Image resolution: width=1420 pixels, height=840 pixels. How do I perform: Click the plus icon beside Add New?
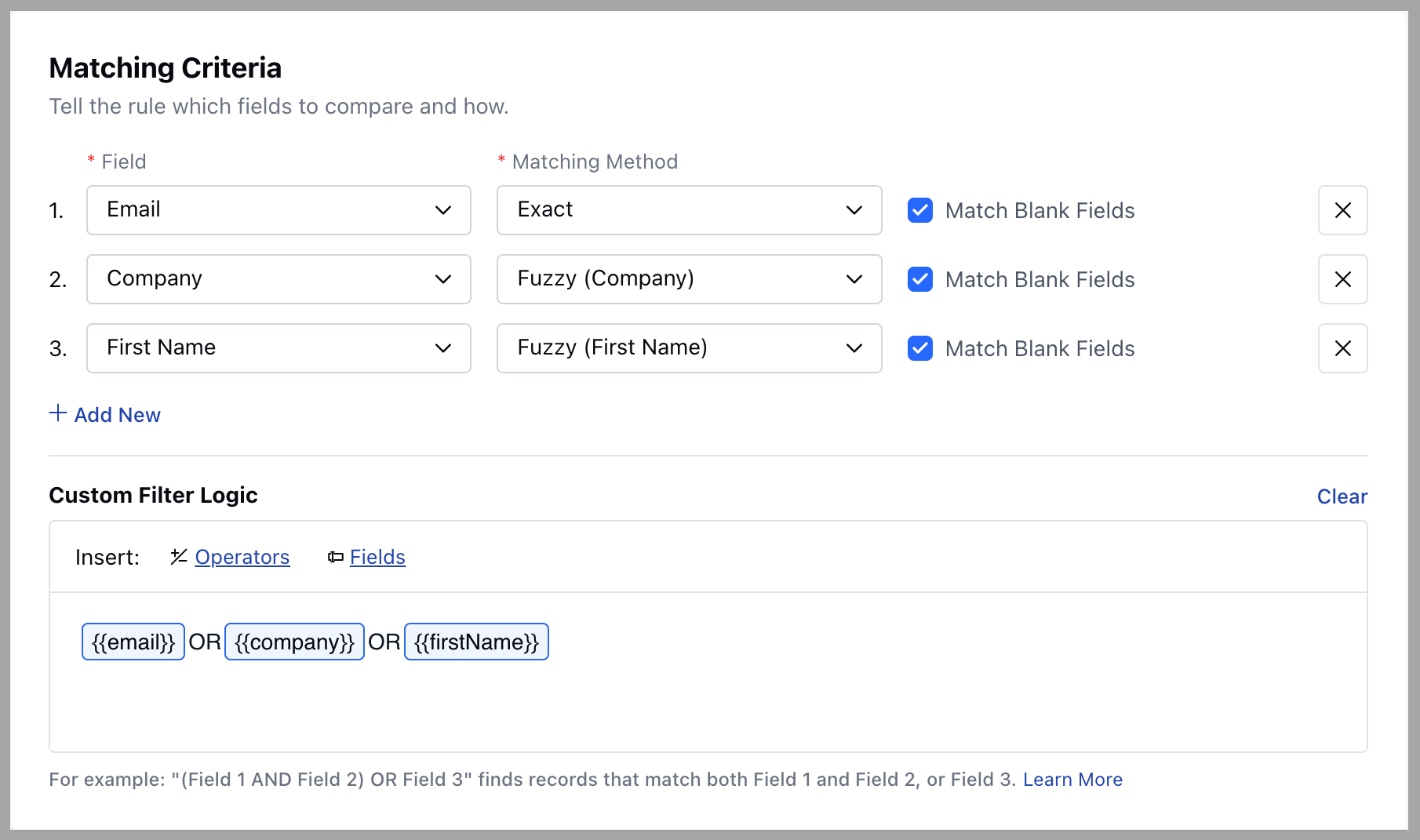(x=58, y=413)
